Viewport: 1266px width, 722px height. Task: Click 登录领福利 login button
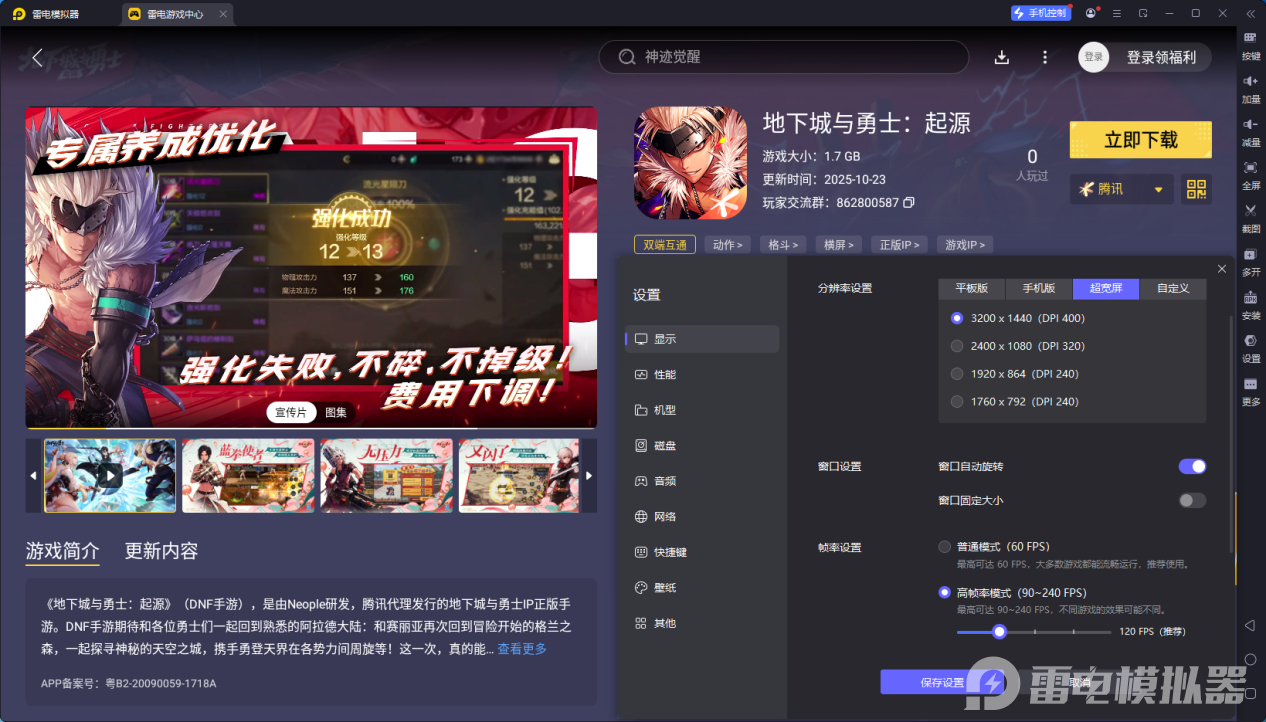(x=1161, y=57)
